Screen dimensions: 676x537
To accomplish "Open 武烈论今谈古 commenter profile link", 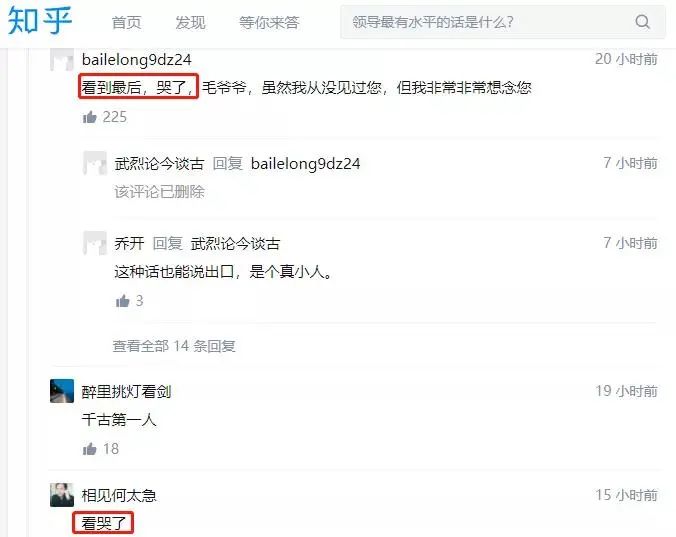I will coord(159,163).
